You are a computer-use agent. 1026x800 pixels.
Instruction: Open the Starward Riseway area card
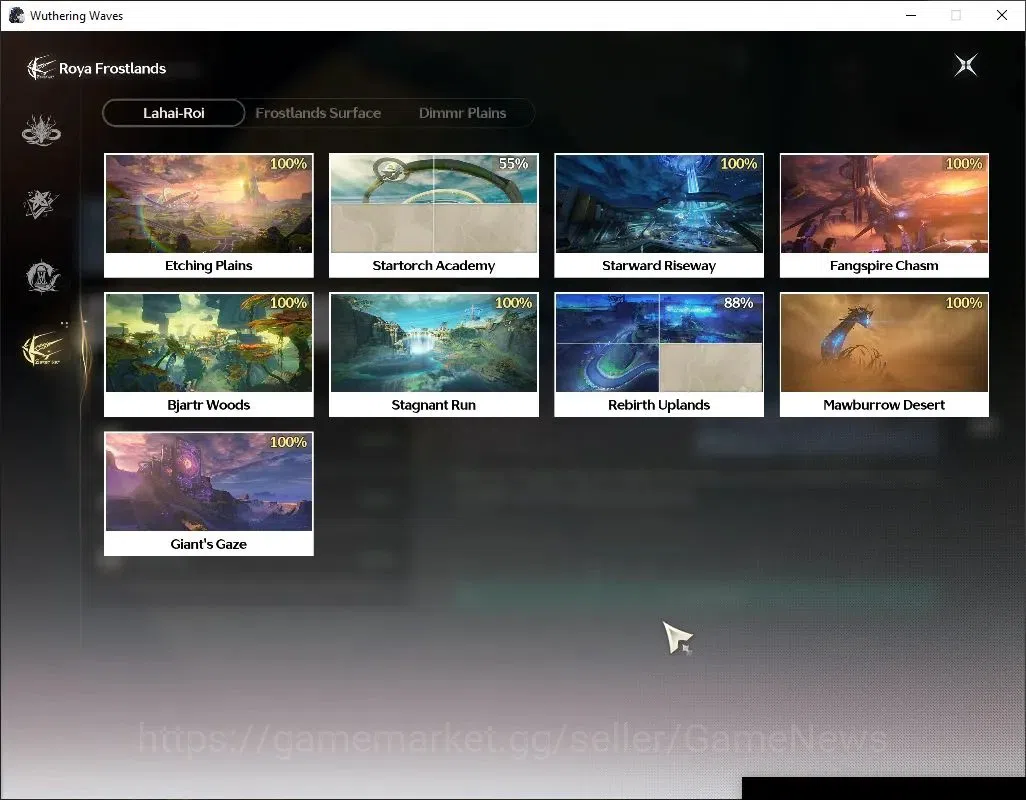click(x=659, y=216)
